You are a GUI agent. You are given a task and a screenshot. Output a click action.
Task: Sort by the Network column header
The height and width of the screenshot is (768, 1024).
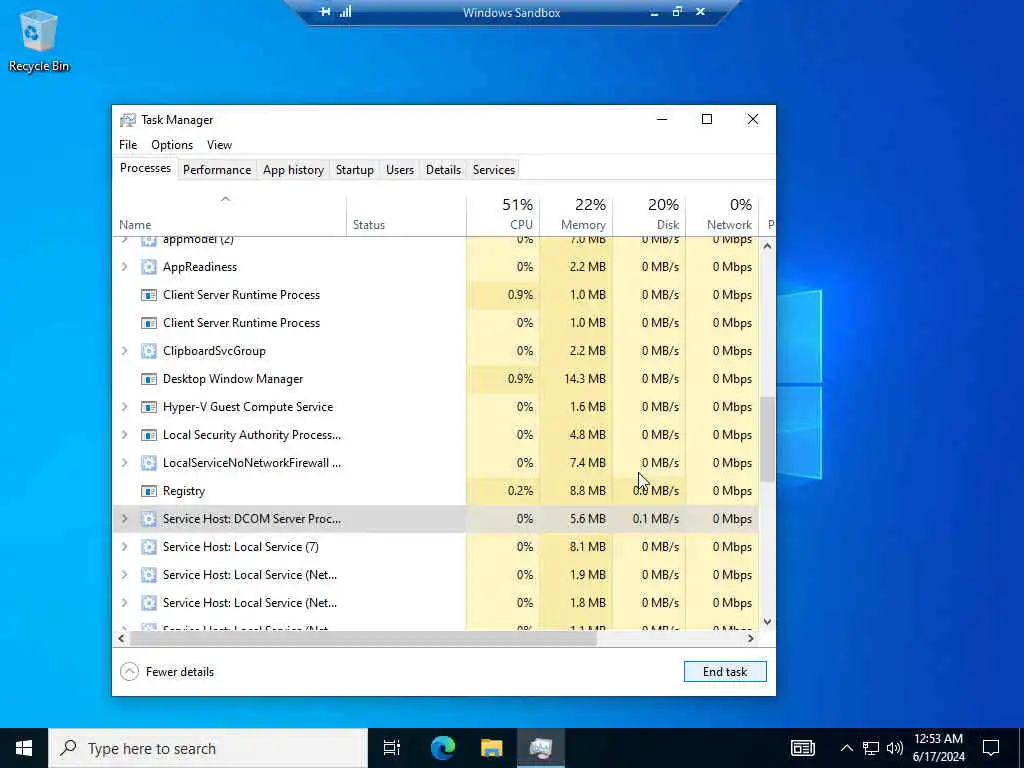[x=722, y=214]
